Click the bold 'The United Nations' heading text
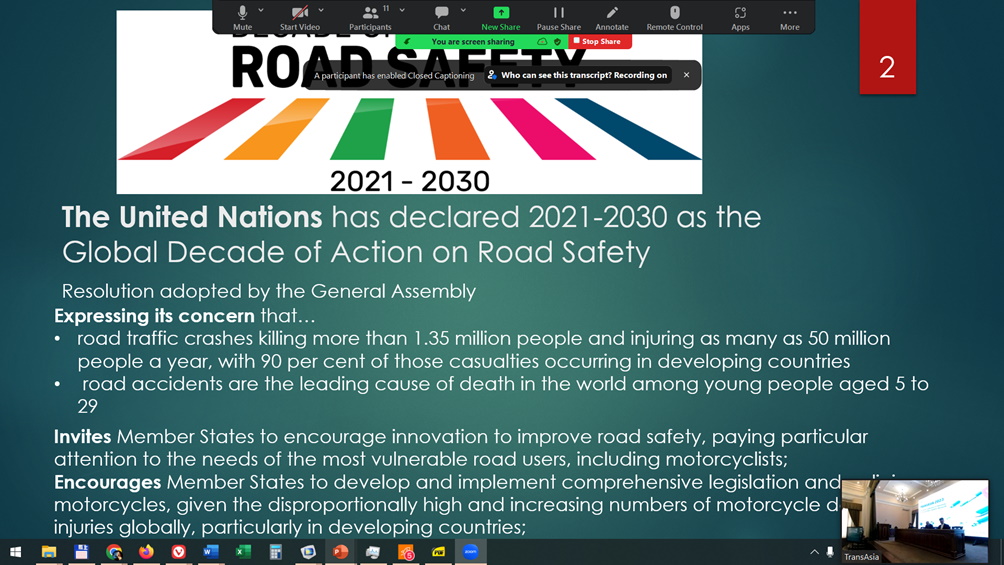 191,217
